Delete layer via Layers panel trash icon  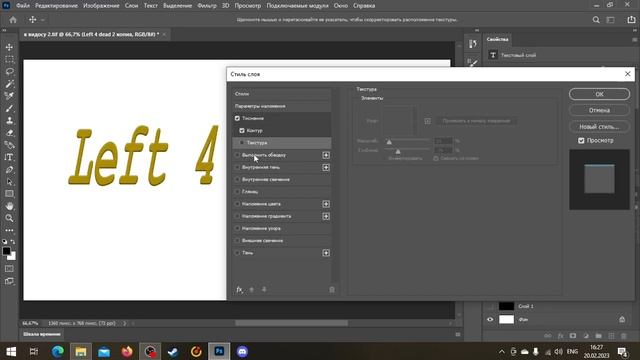pos(623,336)
